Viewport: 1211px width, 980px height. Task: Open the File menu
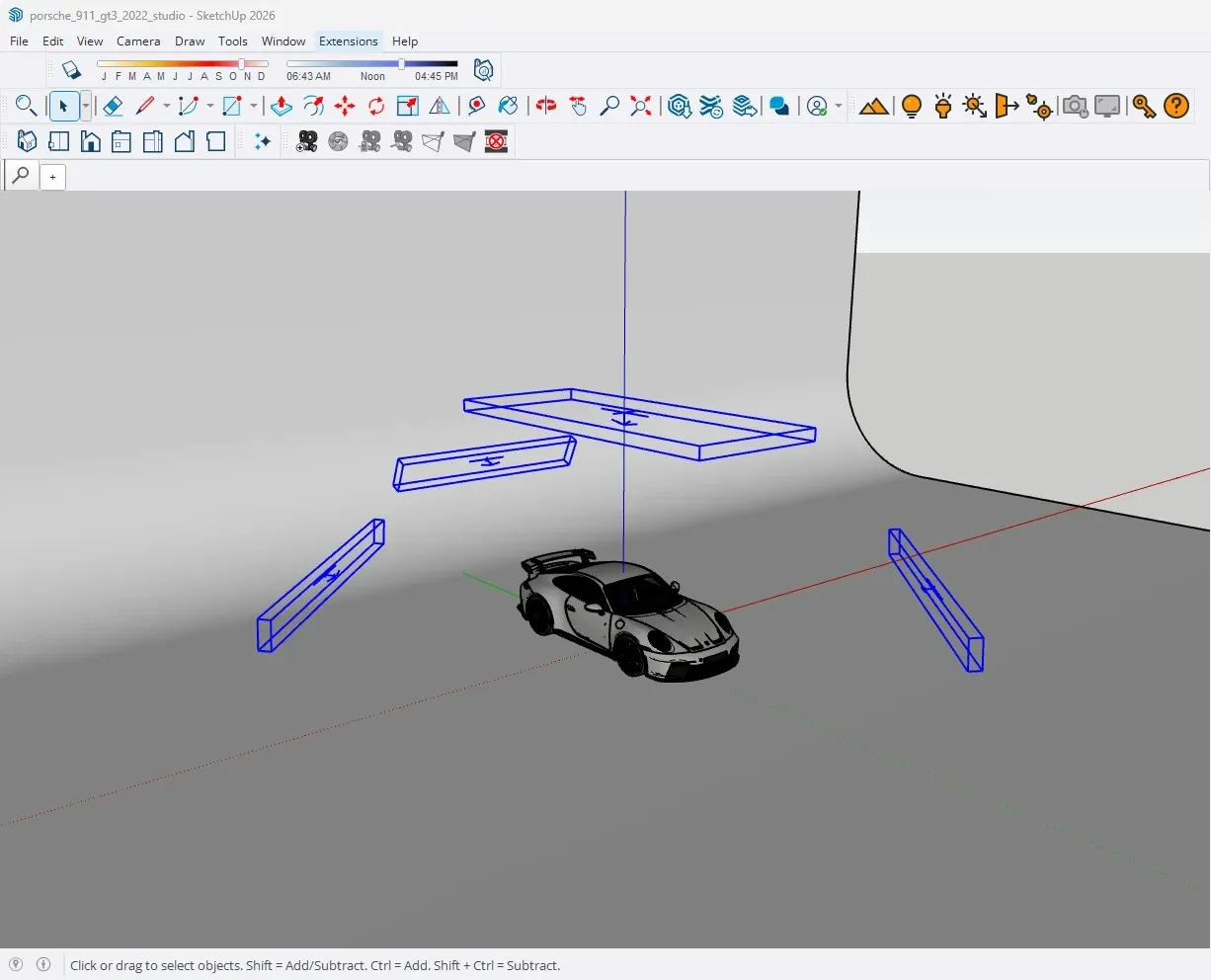(19, 41)
